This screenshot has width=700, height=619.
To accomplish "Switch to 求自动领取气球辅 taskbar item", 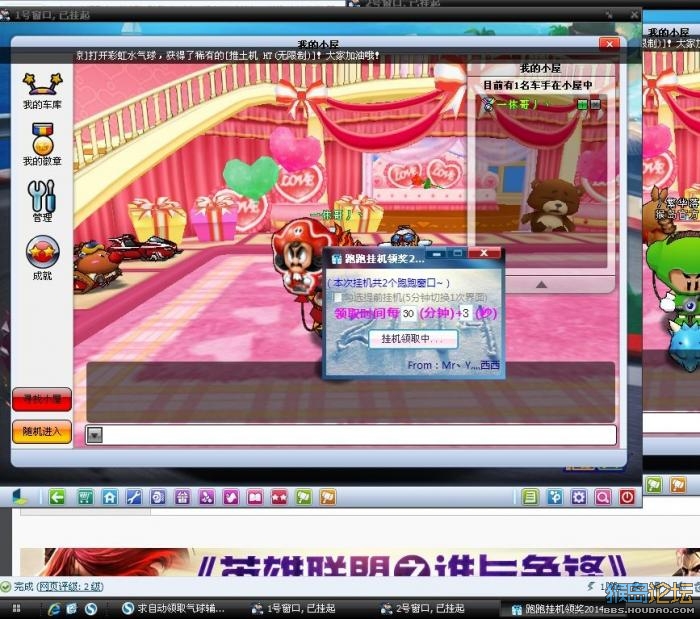I will tap(174, 608).
